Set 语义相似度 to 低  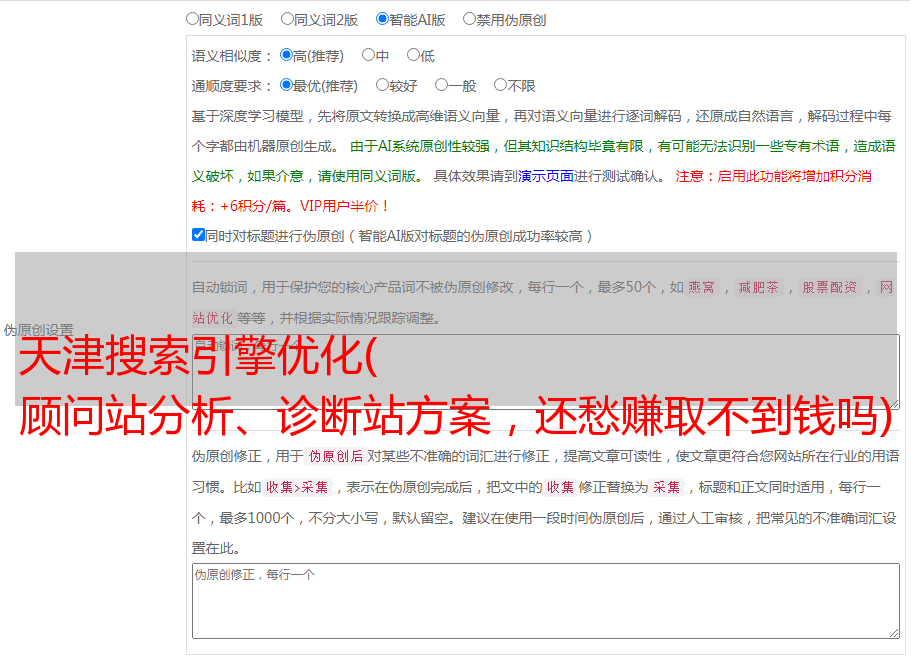point(413,55)
